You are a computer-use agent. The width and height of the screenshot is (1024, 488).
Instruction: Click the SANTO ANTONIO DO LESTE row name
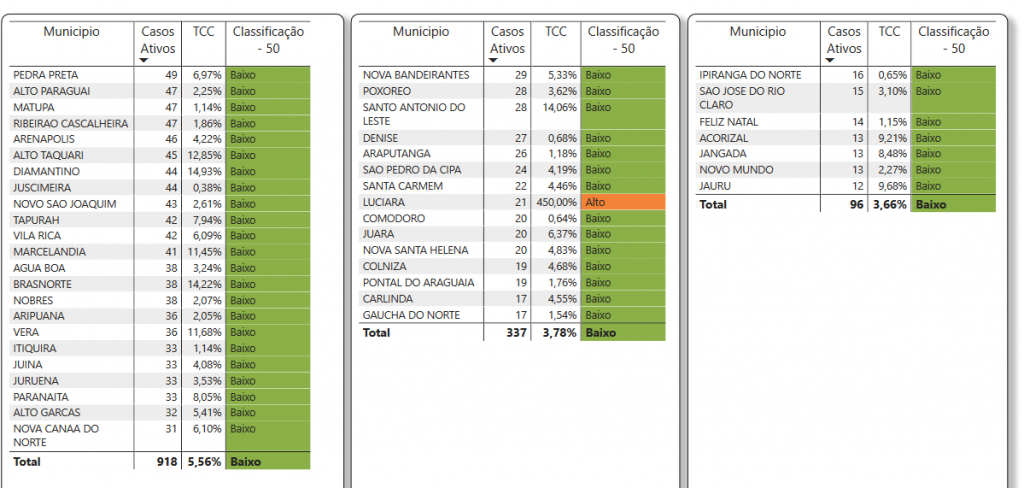pyautogui.click(x=414, y=114)
